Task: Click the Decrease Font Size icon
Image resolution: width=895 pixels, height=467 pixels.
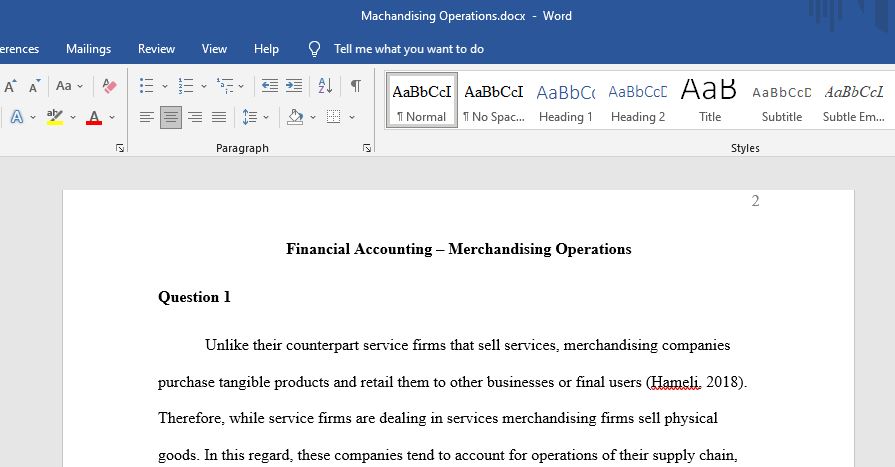Action: click(x=35, y=86)
